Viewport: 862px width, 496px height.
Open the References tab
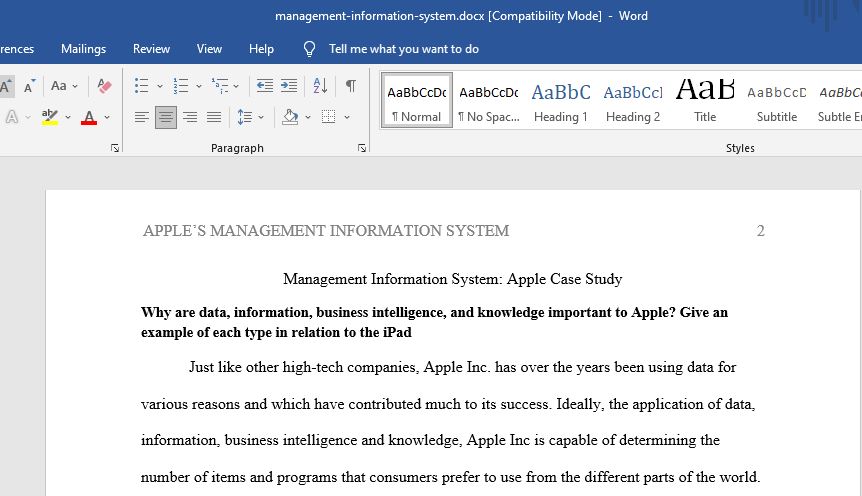pos(16,49)
